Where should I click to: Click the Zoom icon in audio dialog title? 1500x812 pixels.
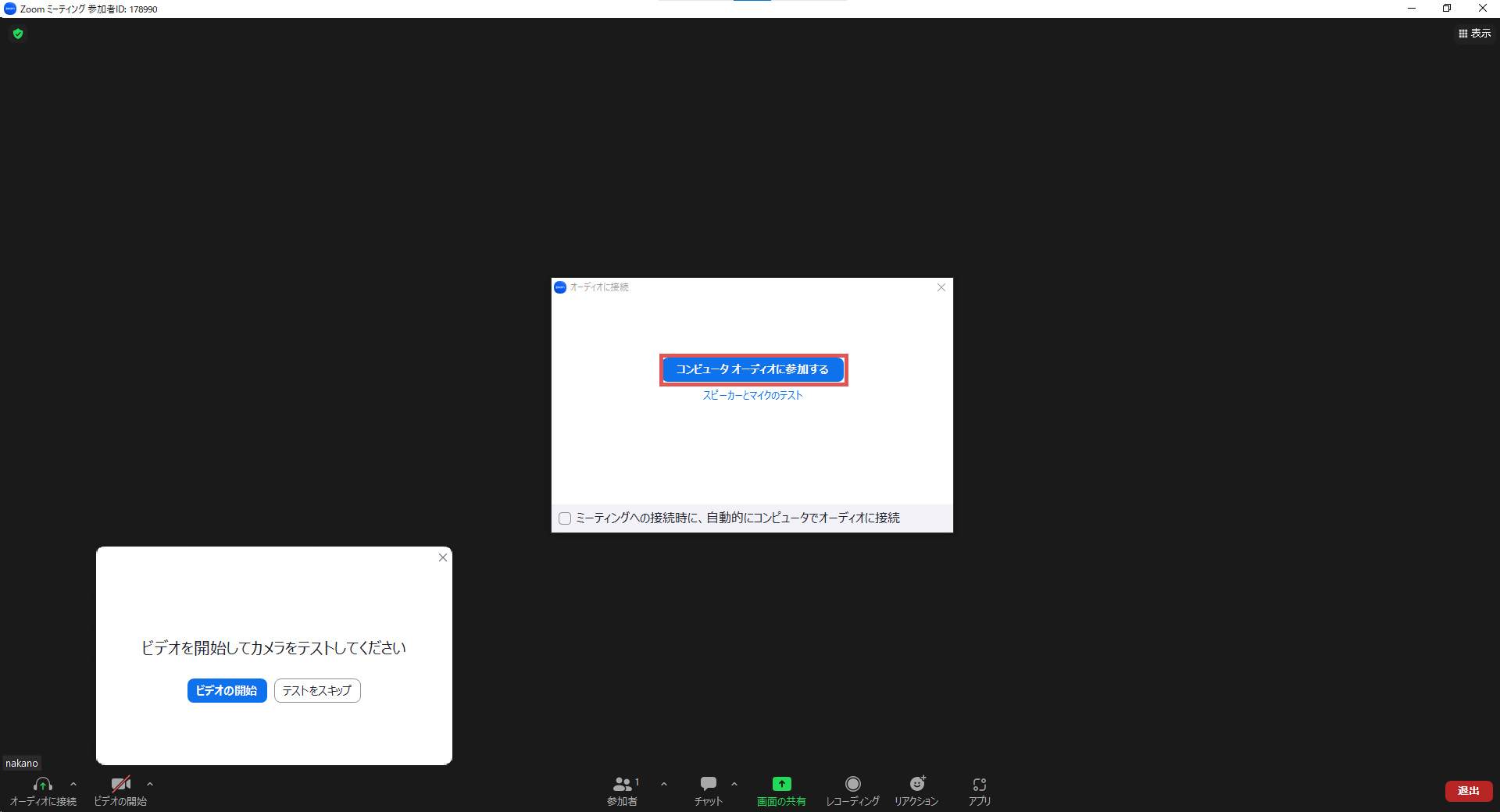point(560,287)
